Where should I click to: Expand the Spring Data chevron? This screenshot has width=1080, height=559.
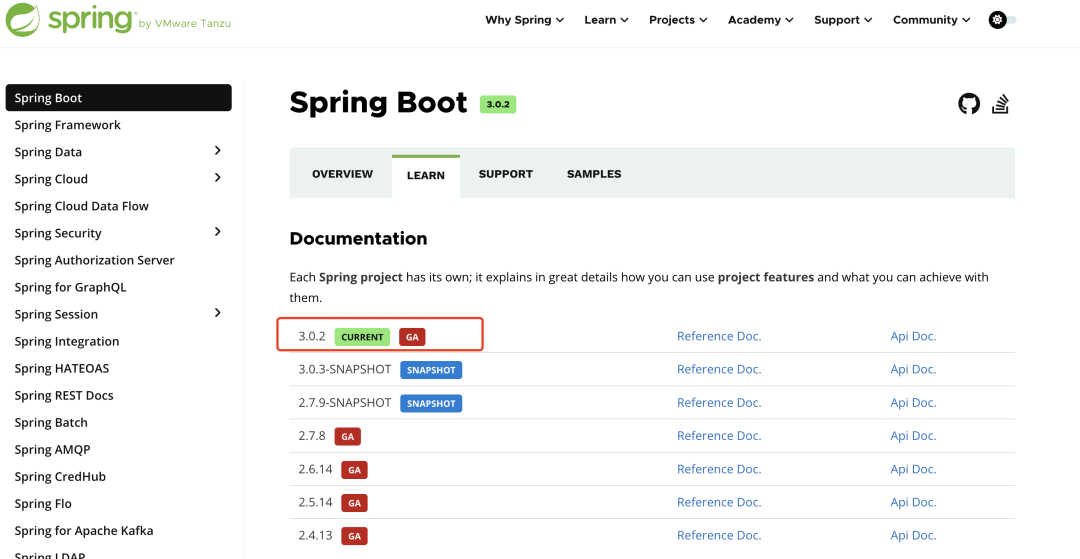click(218, 151)
